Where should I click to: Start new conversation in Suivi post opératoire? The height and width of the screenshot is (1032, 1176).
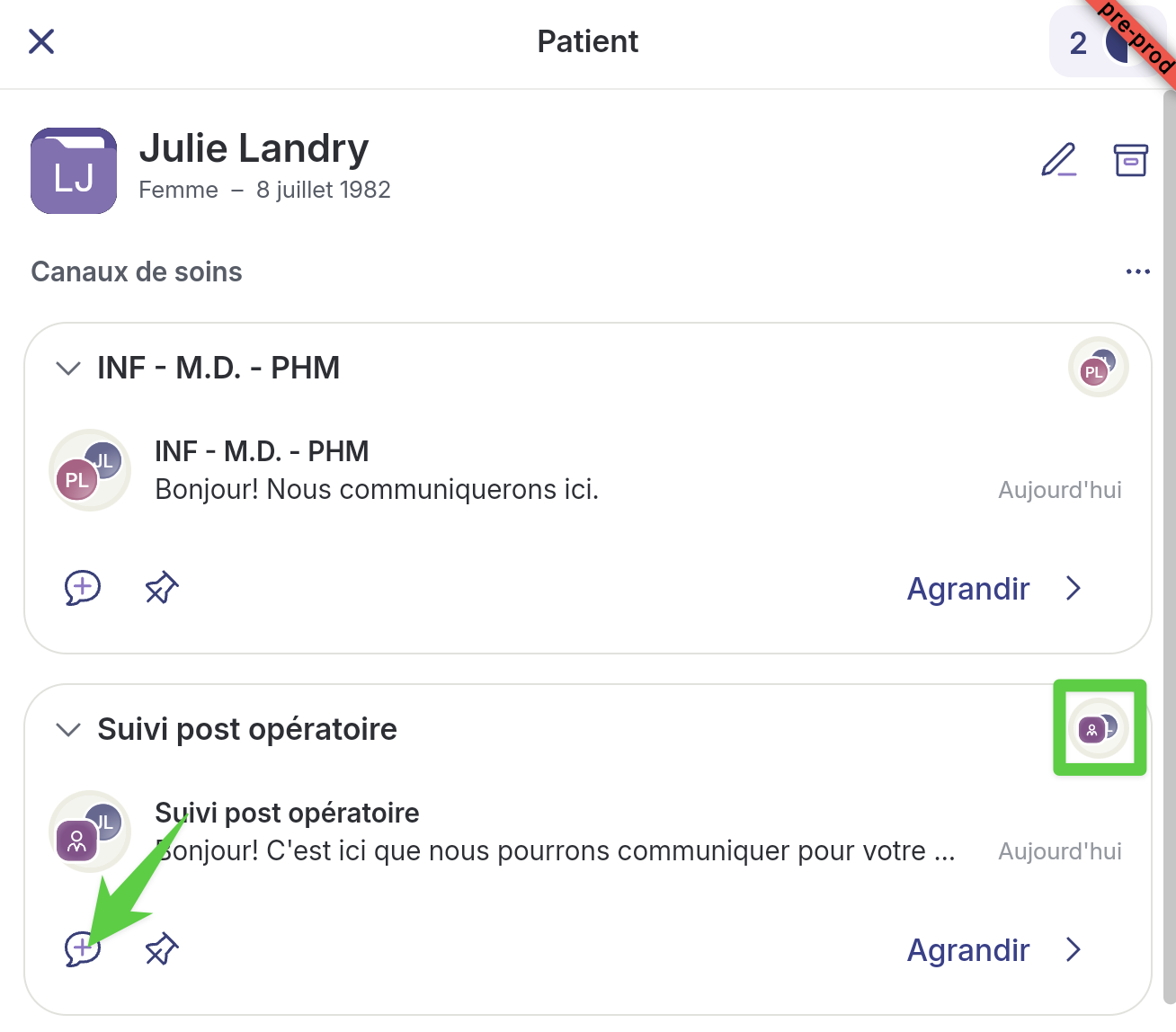[x=82, y=949]
